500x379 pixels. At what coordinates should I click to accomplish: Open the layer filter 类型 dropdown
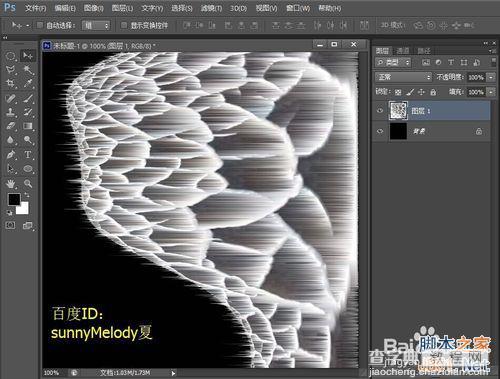click(x=393, y=62)
